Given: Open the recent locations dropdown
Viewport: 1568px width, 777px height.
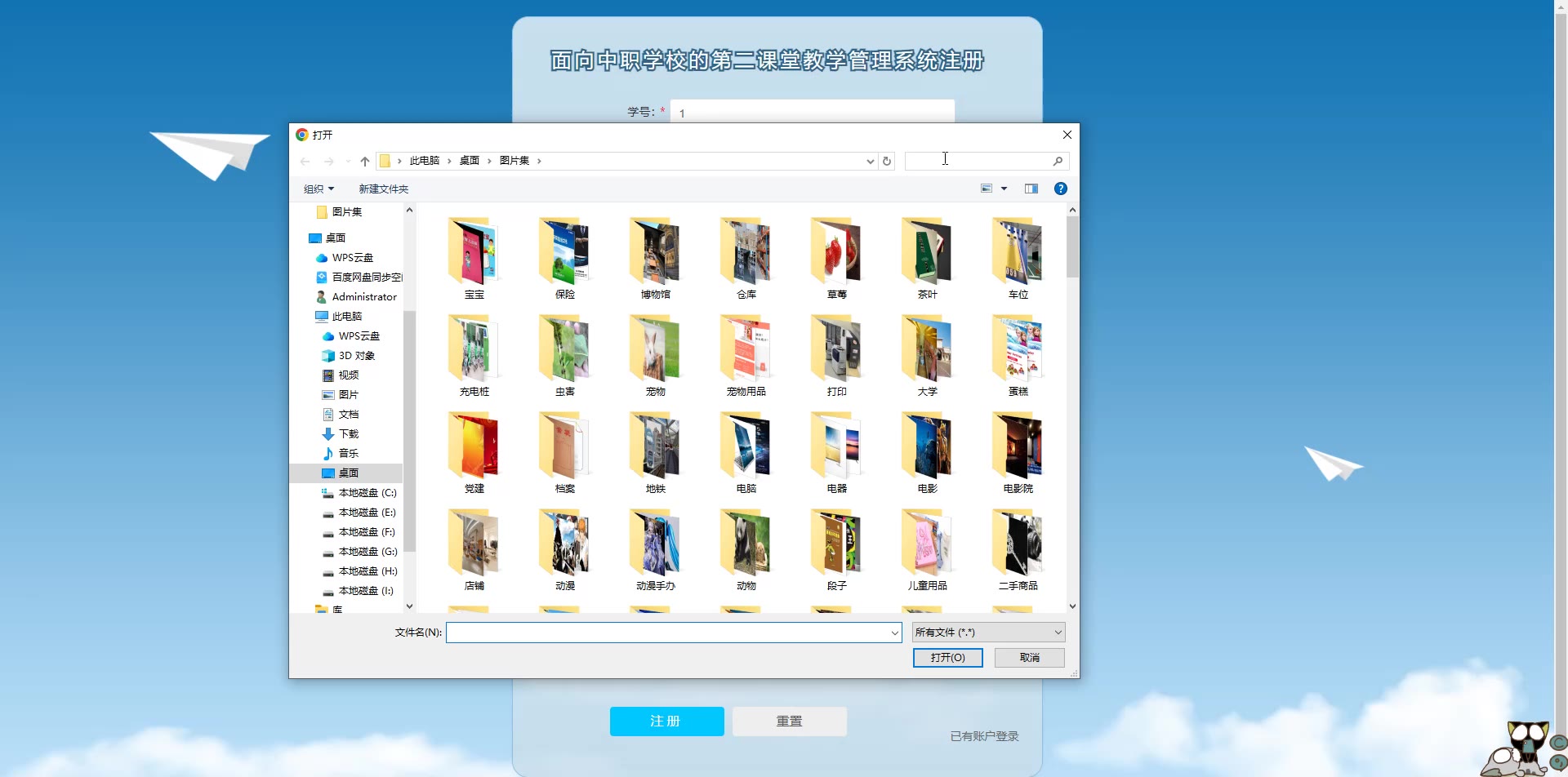Looking at the screenshot, I should [348, 161].
